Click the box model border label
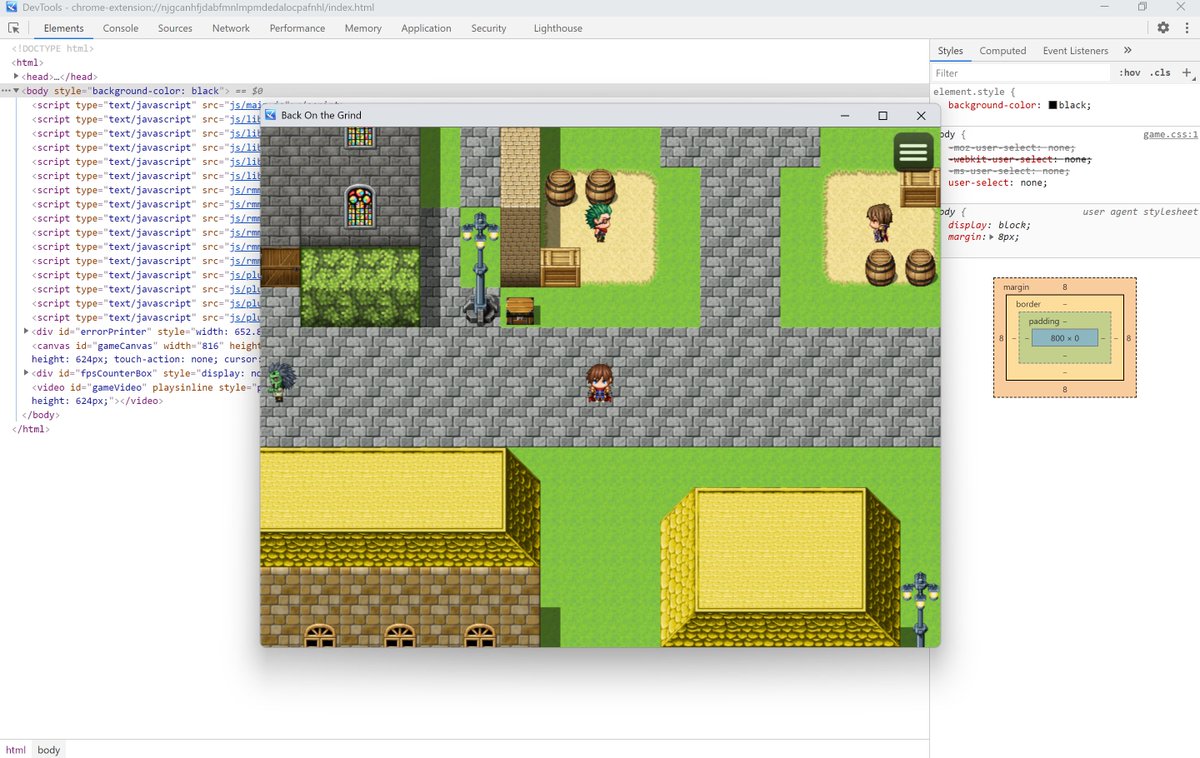Viewport: 1200px width, 758px height. point(1029,304)
